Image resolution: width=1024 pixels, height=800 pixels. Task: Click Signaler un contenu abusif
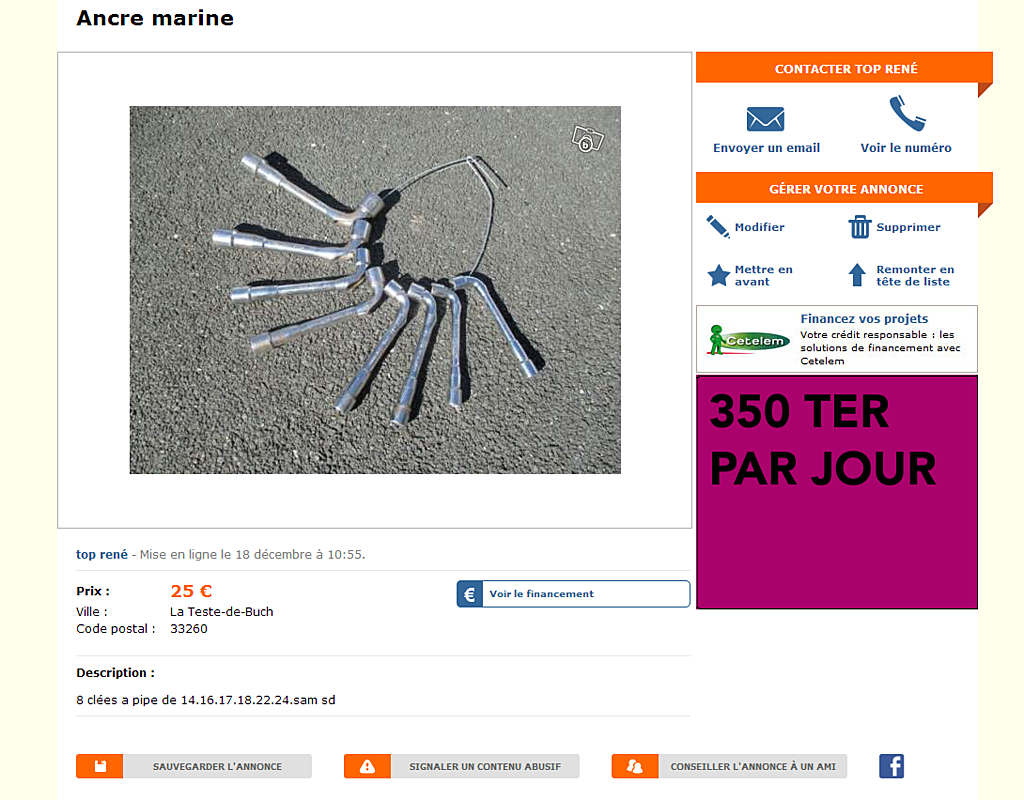click(462, 766)
